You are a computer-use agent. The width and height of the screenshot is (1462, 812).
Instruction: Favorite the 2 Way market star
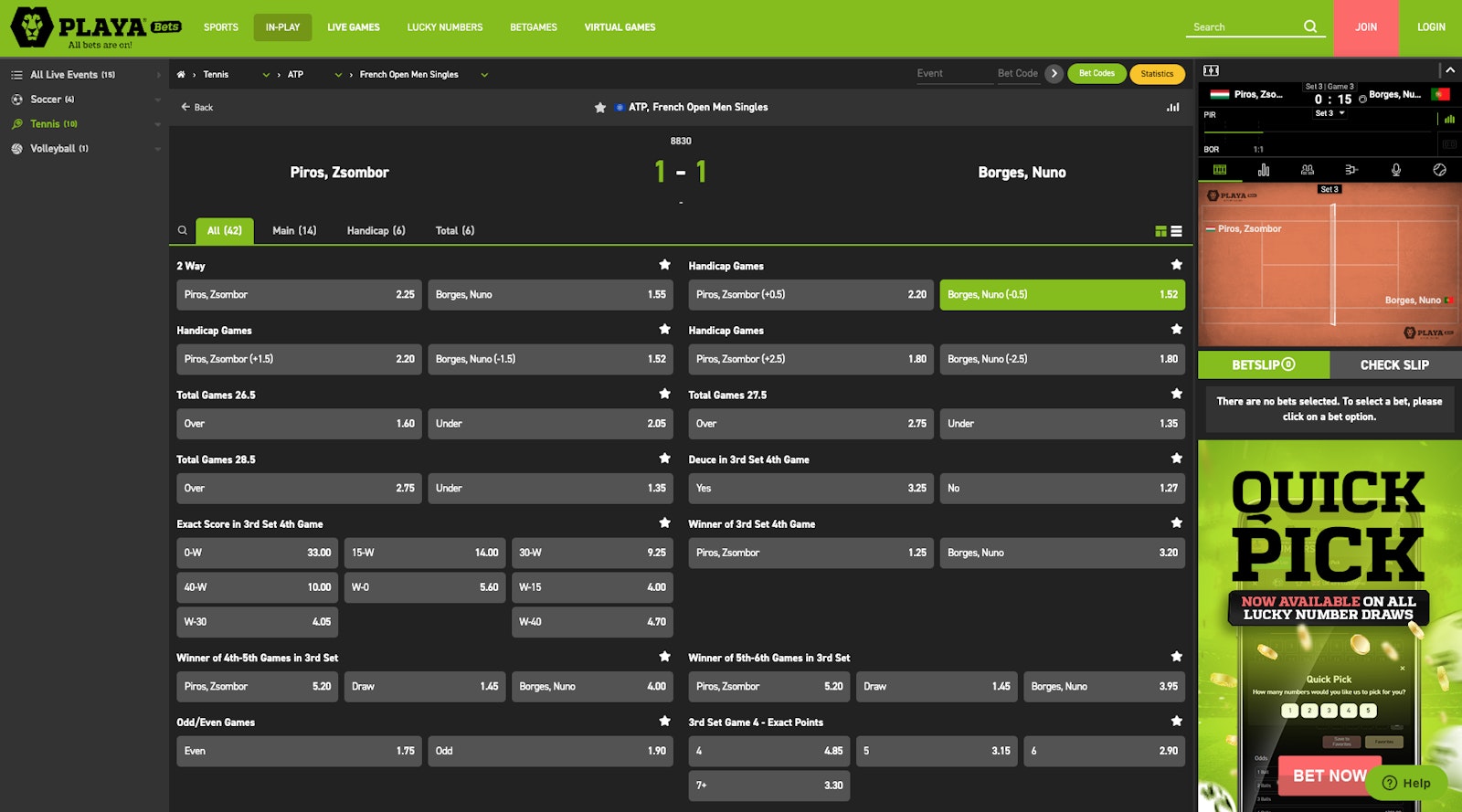[665, 265]
